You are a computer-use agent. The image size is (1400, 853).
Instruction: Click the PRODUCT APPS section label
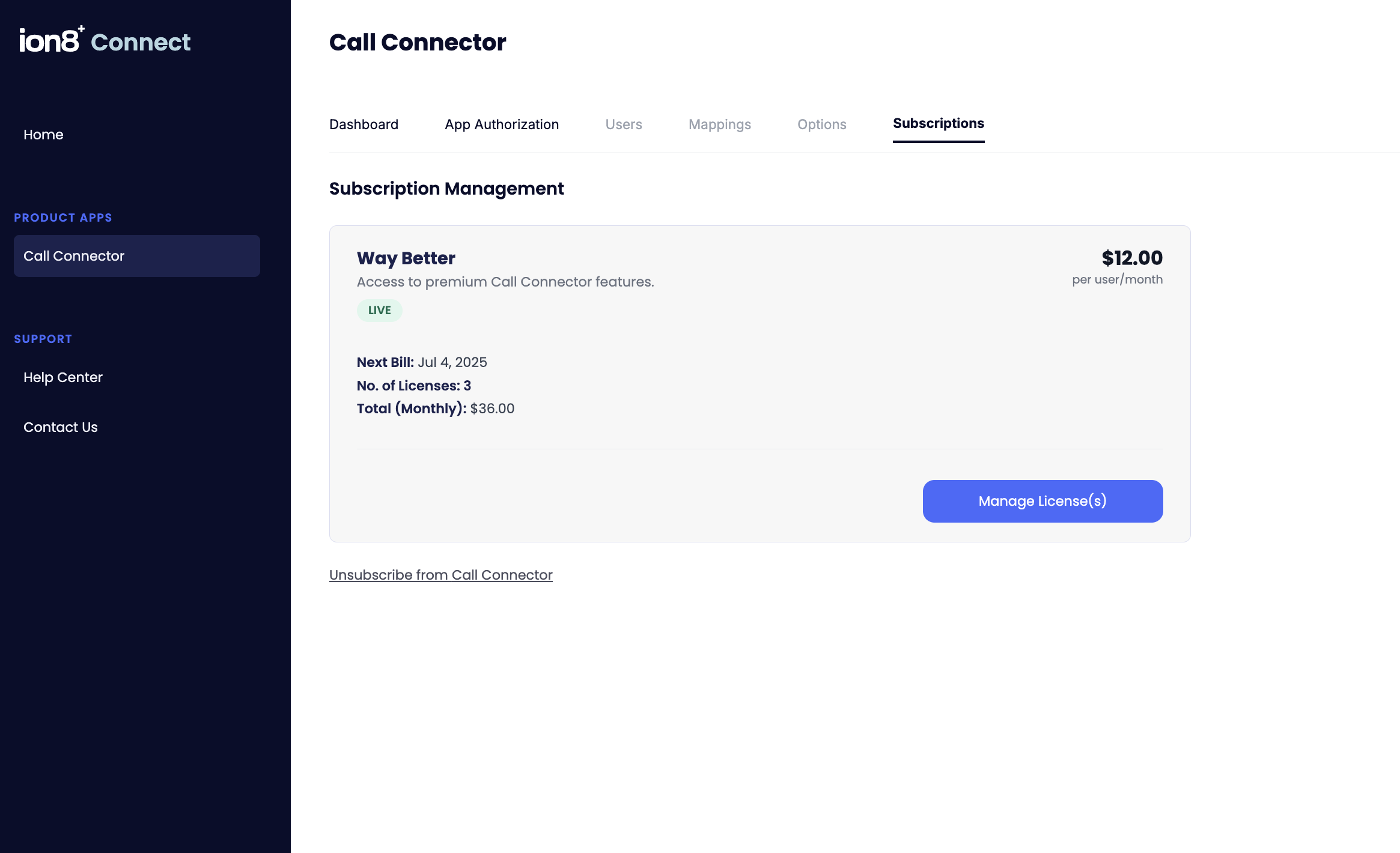pos(63,217)
